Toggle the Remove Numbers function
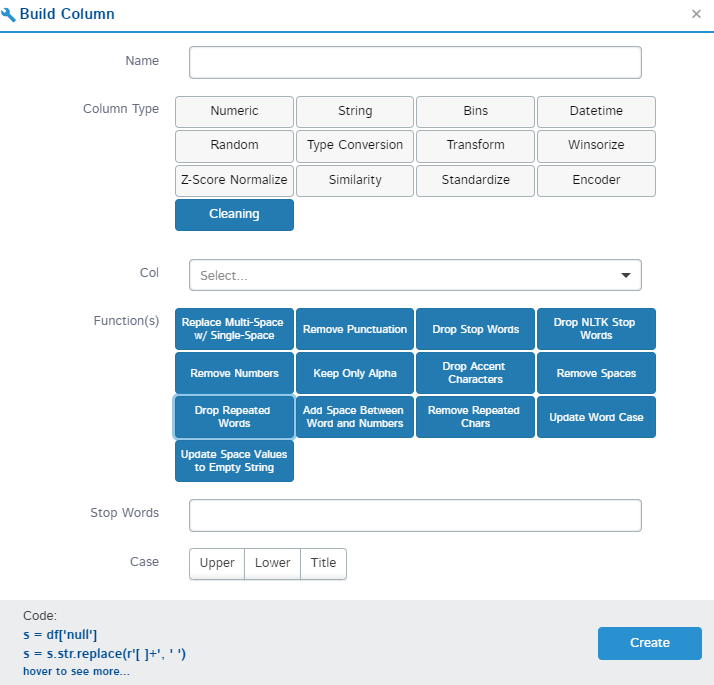This screenshot has height=685, width=714. pos(234,373)
